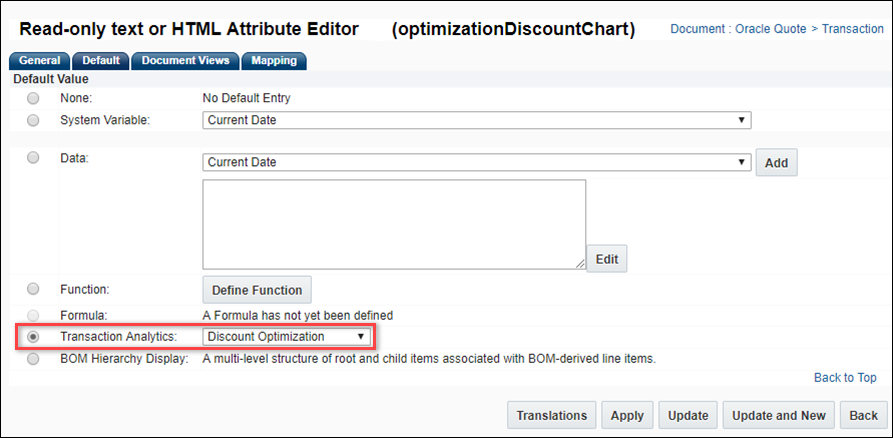The width and height of the screenshot is (893, 438).
Task: Click the Add button beside Data
Action: click(x=776, y=163)
